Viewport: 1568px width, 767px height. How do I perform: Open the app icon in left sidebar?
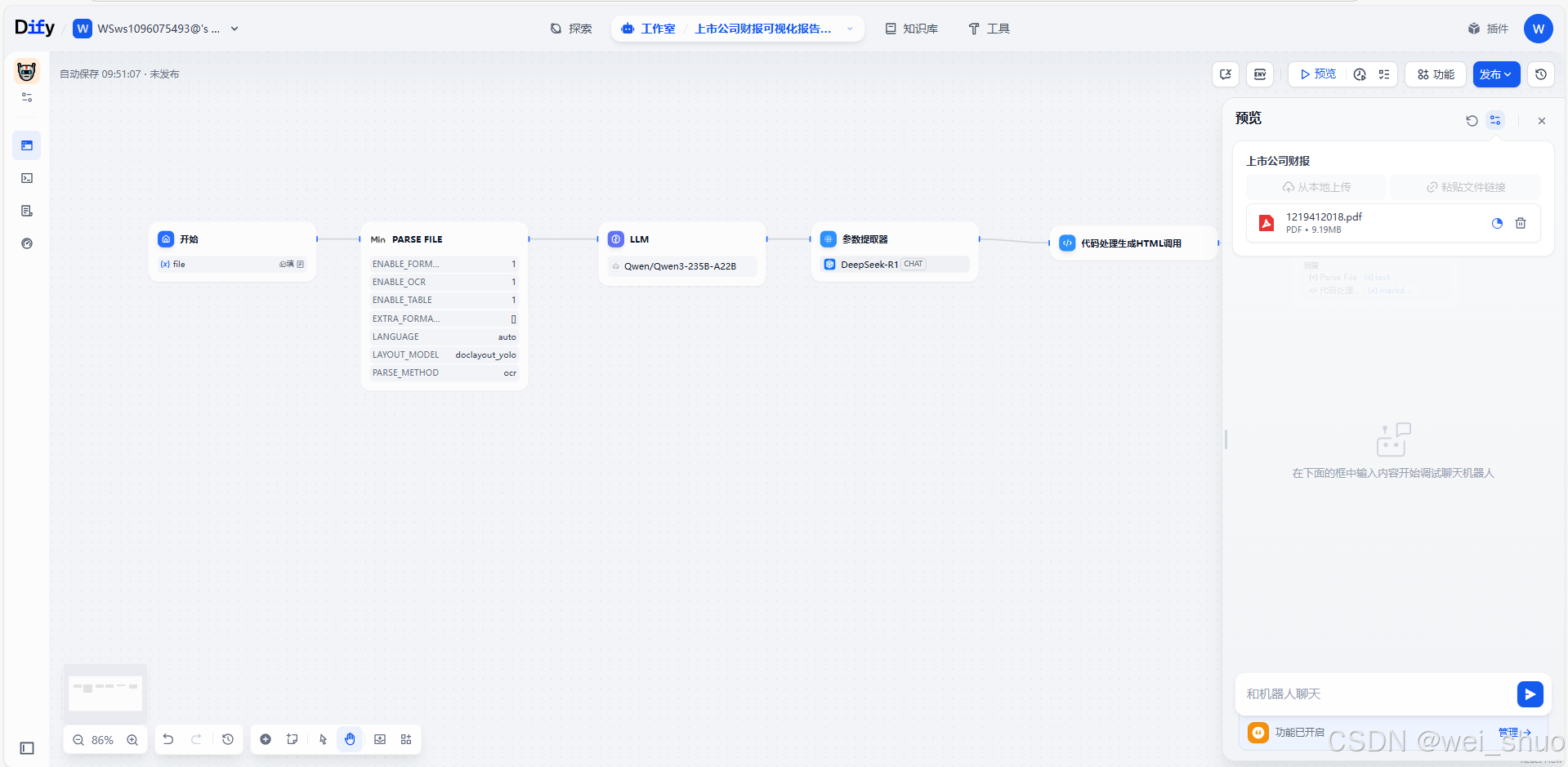(27, 72)
